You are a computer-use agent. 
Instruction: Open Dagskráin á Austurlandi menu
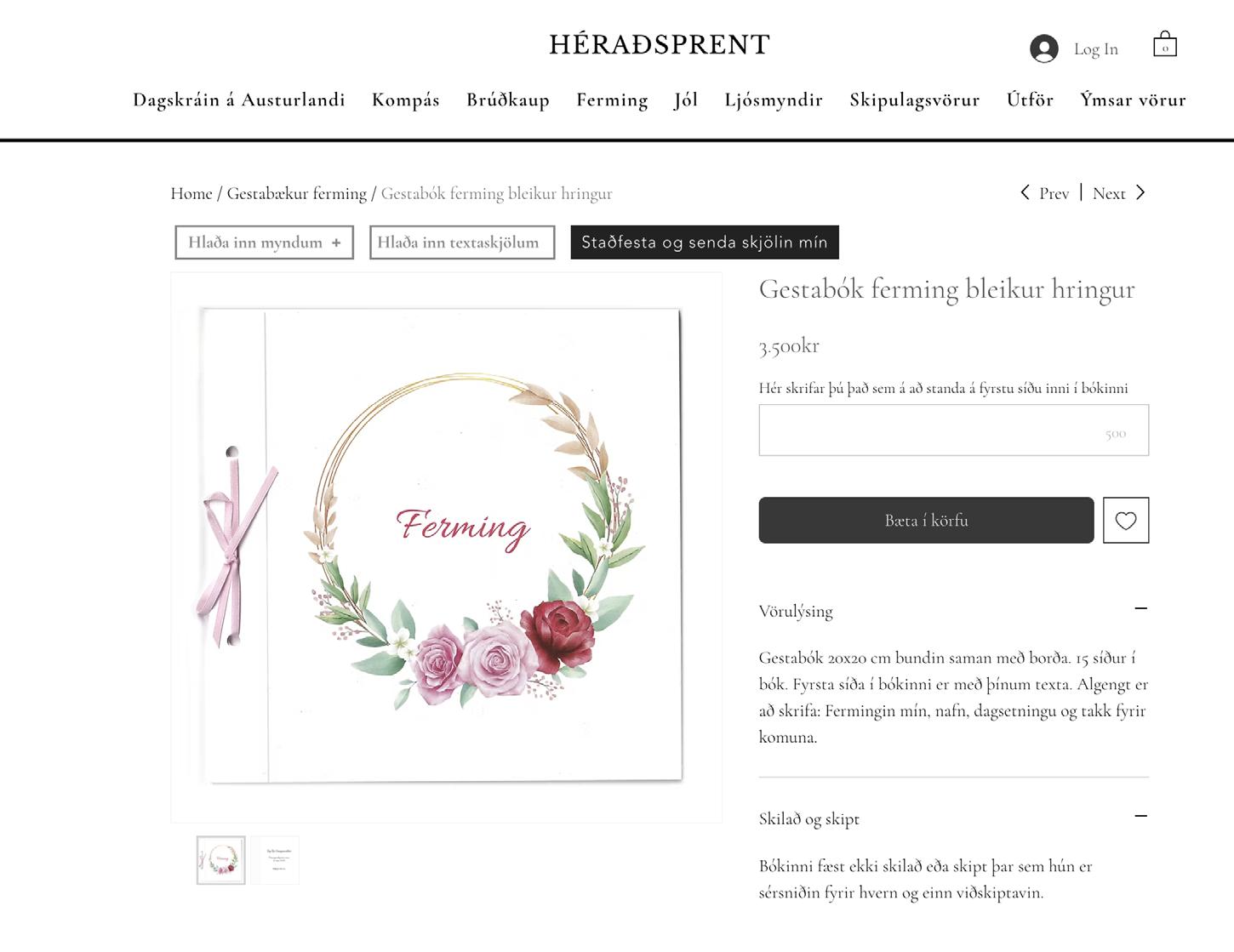[x=239, y=100]
